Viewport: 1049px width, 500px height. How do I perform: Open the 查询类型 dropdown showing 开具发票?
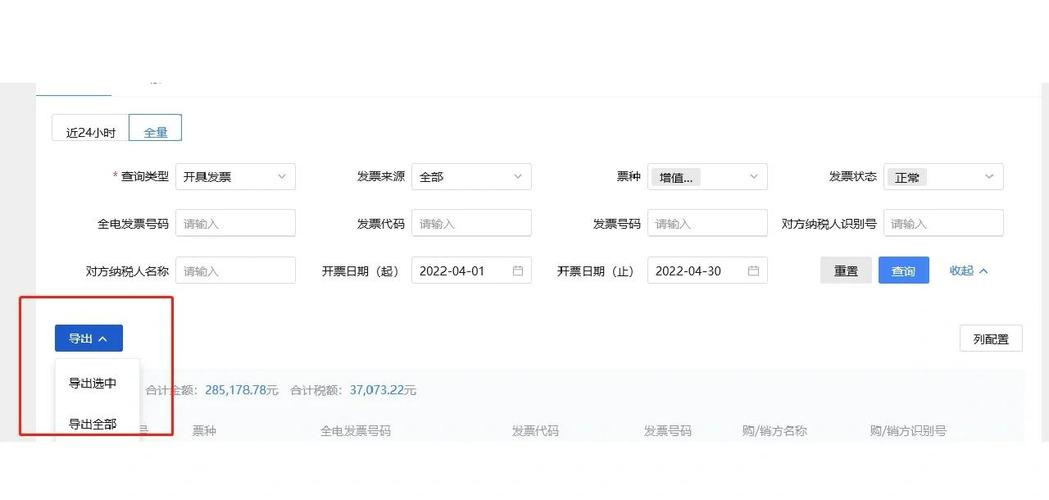[x=235, y=177]
